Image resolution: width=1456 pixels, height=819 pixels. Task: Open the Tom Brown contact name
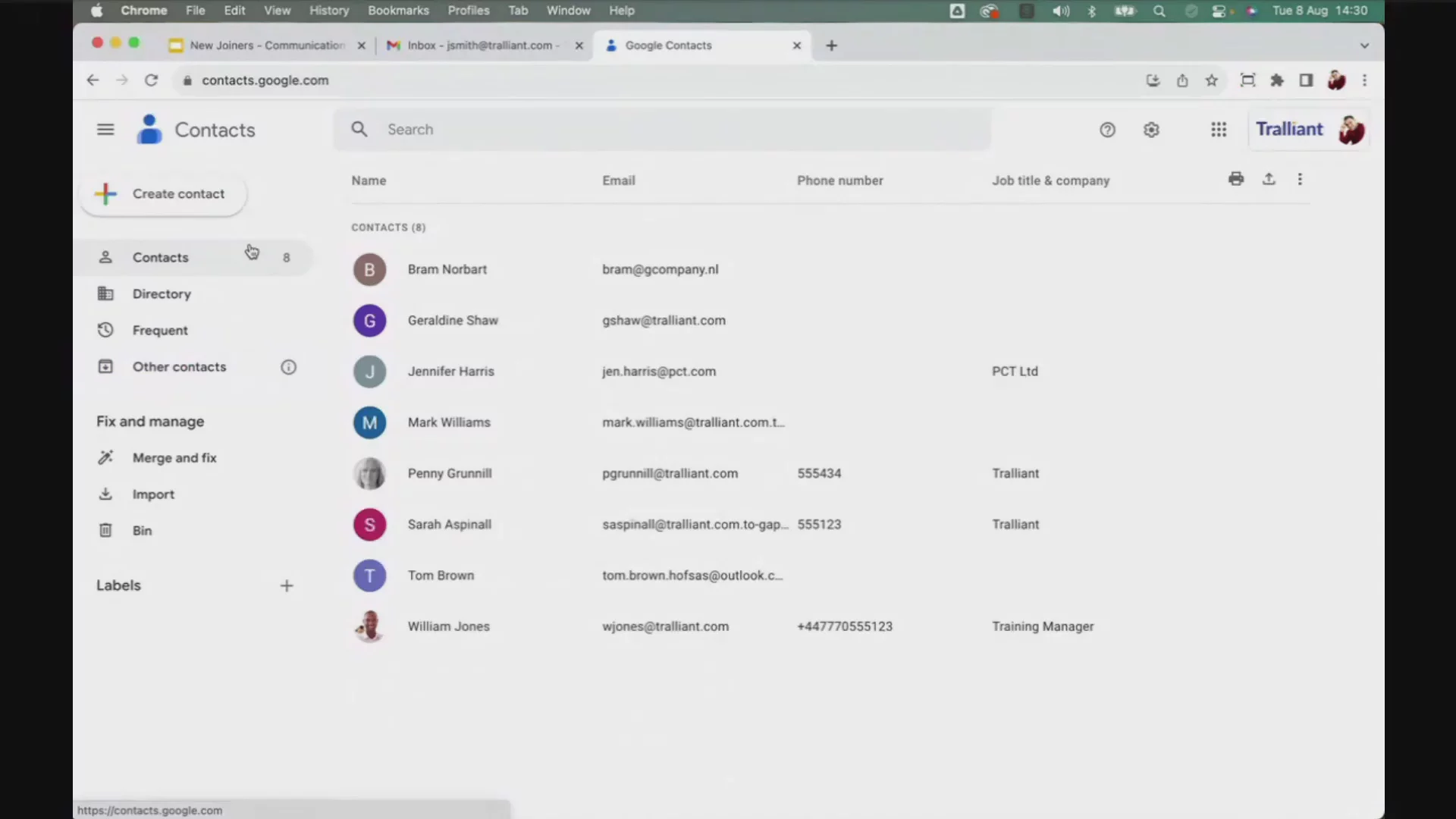click(441, 576)
